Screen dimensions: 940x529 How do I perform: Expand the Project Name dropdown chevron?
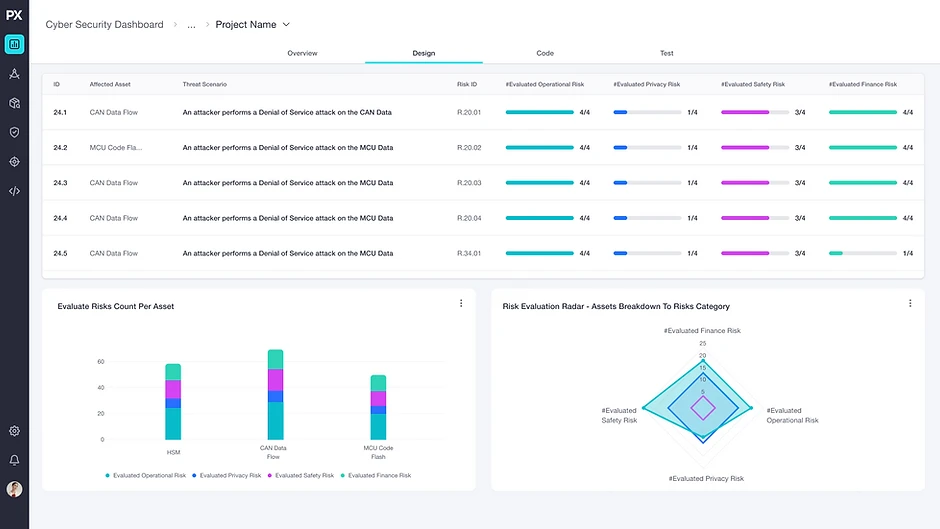286,25
